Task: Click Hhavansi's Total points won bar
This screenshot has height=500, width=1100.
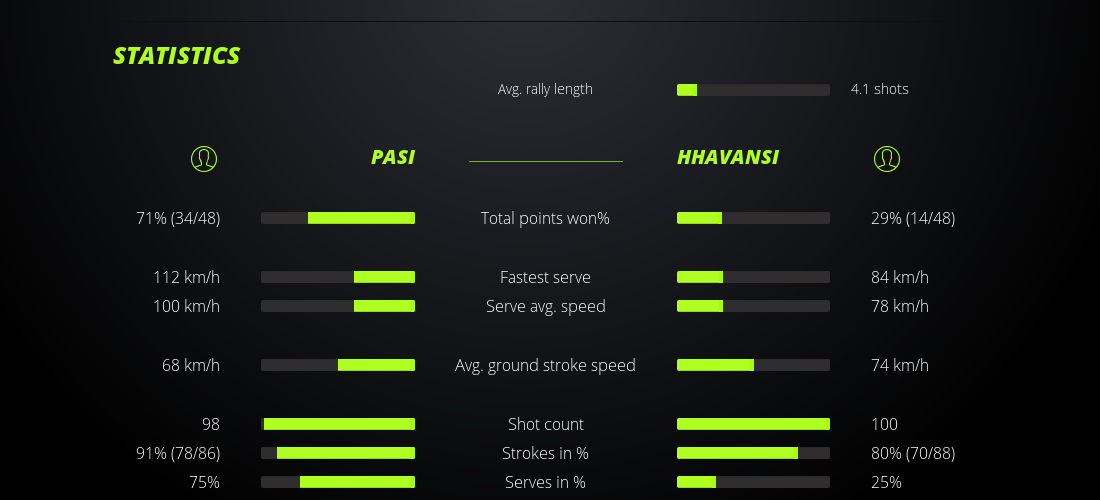Action: (x=753, y=218)
